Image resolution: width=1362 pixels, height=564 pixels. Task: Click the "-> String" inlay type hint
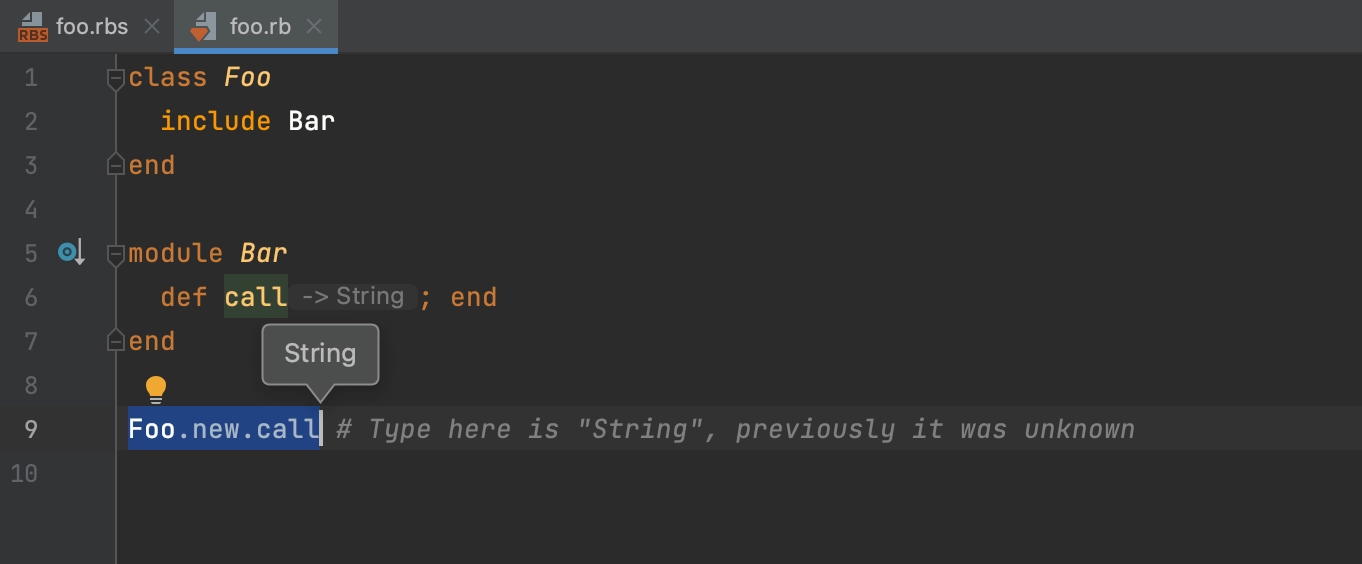point(352,297)
